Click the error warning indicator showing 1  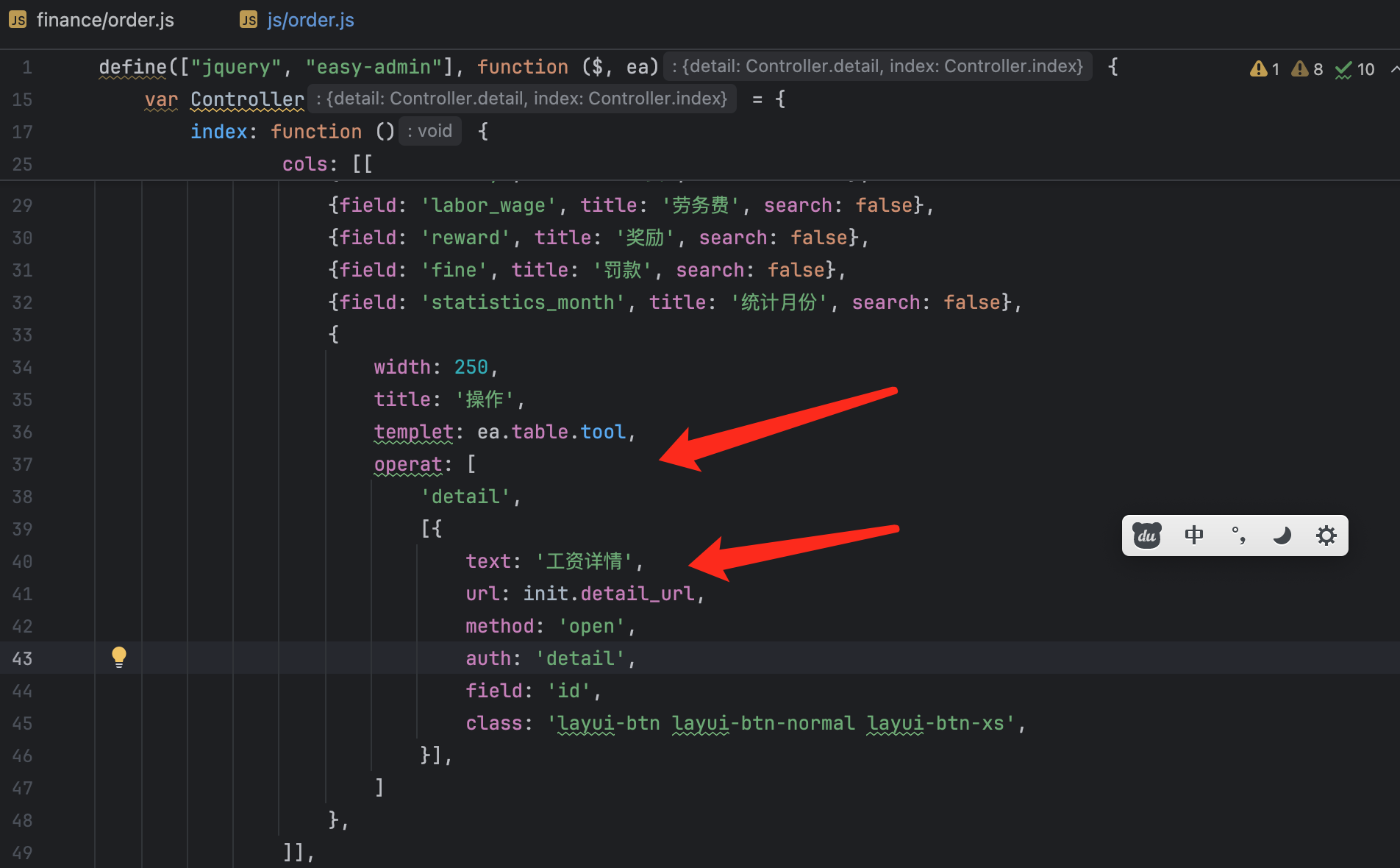pyautogui.click(x=1265, y=69)
